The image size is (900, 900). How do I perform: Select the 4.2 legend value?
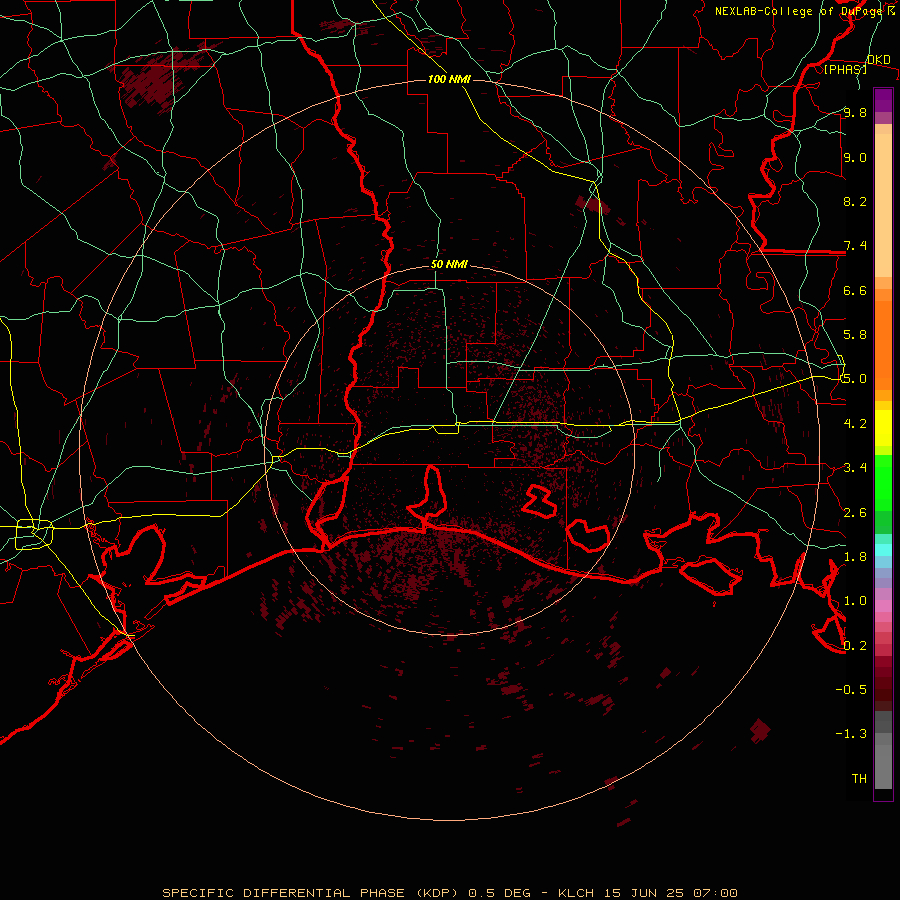855,424
